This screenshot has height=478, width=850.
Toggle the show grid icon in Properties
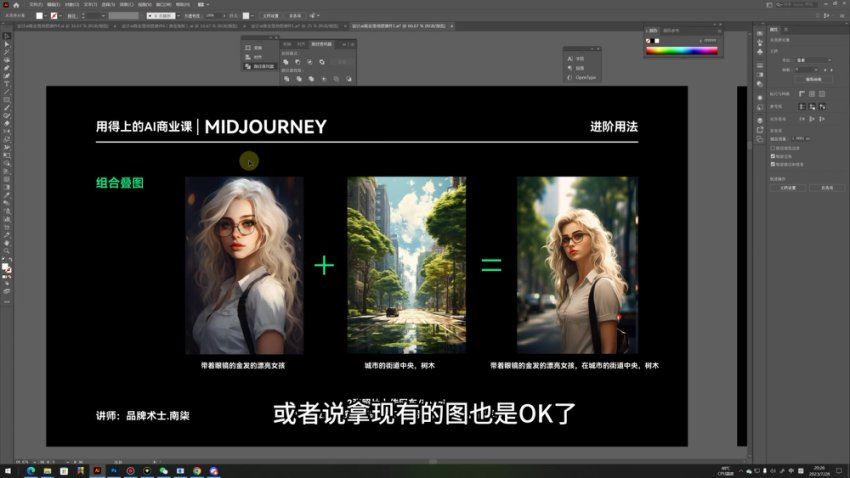coord(812,94)
